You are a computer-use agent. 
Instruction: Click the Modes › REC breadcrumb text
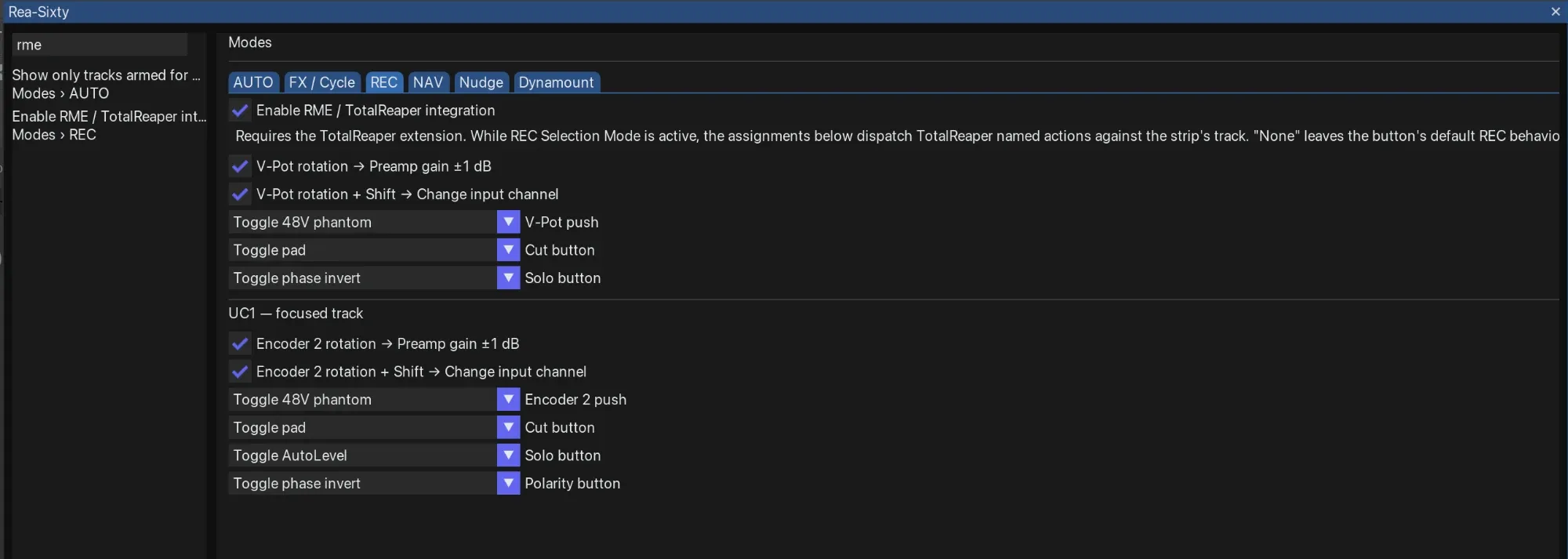tap(54, 135)
